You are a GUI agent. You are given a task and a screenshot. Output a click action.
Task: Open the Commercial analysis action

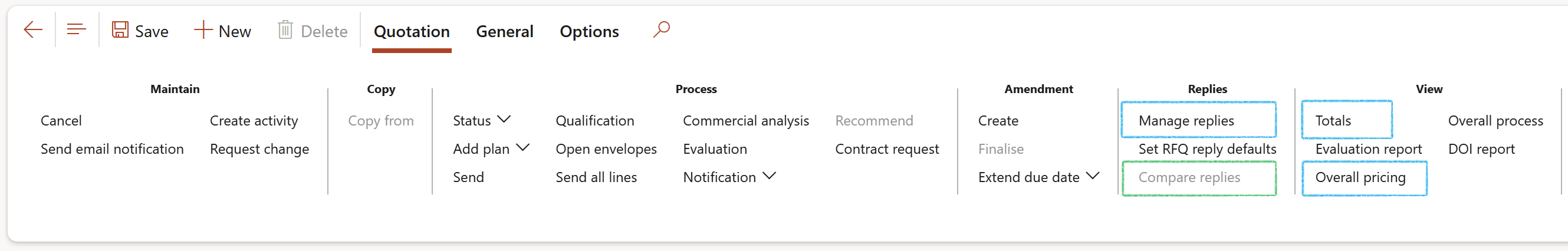pyautogui.click(x=745, y=120)
